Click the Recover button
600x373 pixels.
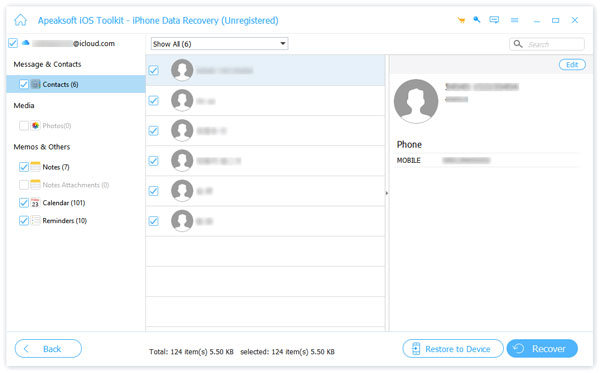542,349
